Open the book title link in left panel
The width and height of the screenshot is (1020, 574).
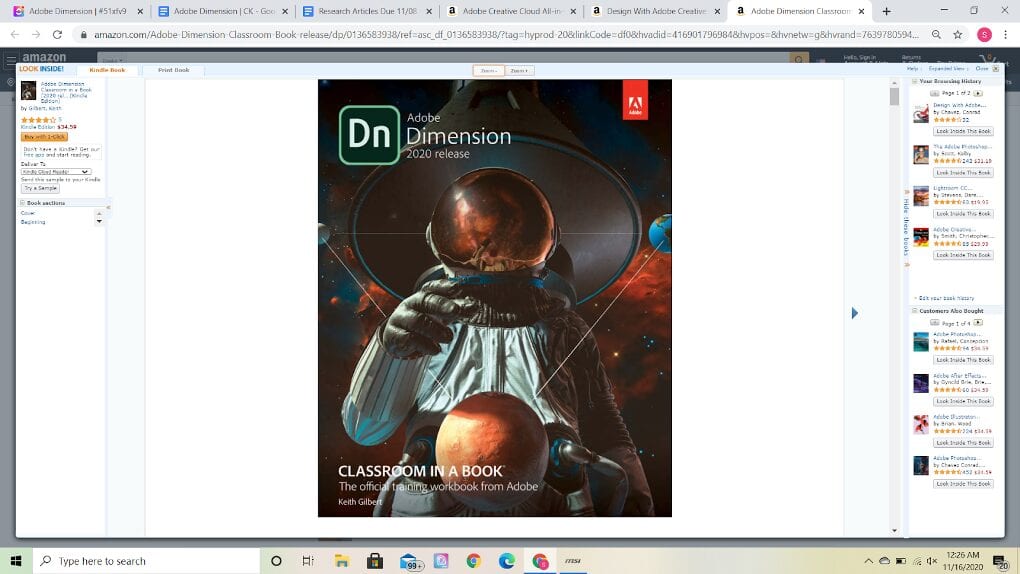click(x=66, y=92)
